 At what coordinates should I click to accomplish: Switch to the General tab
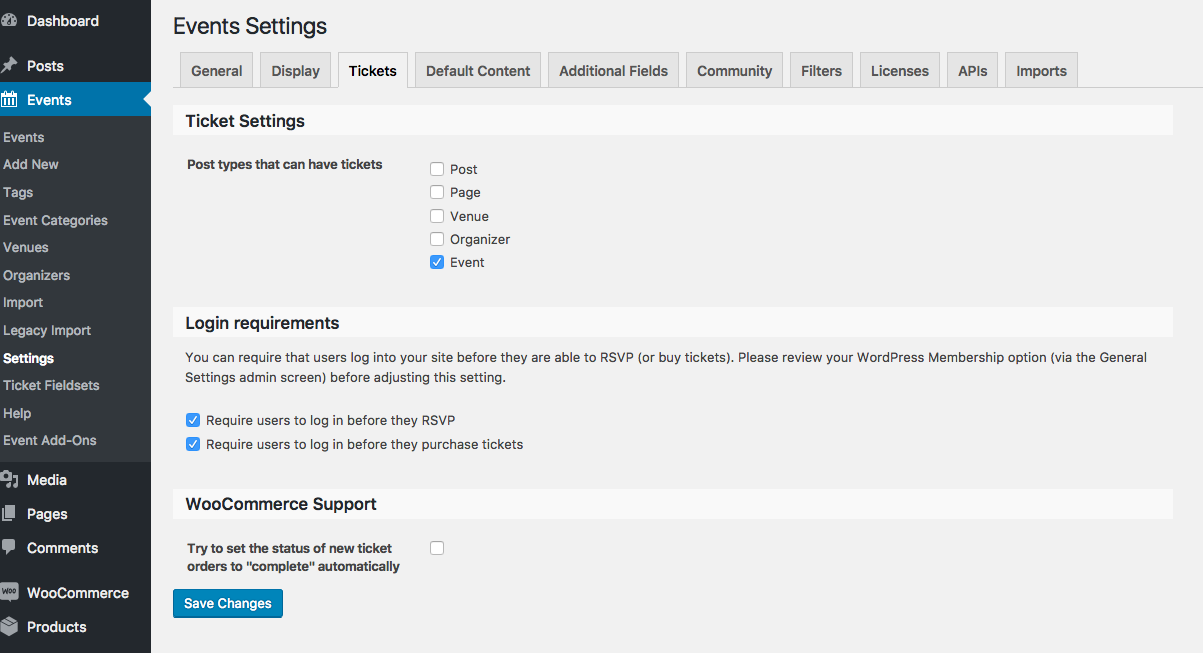click(217, 71)
